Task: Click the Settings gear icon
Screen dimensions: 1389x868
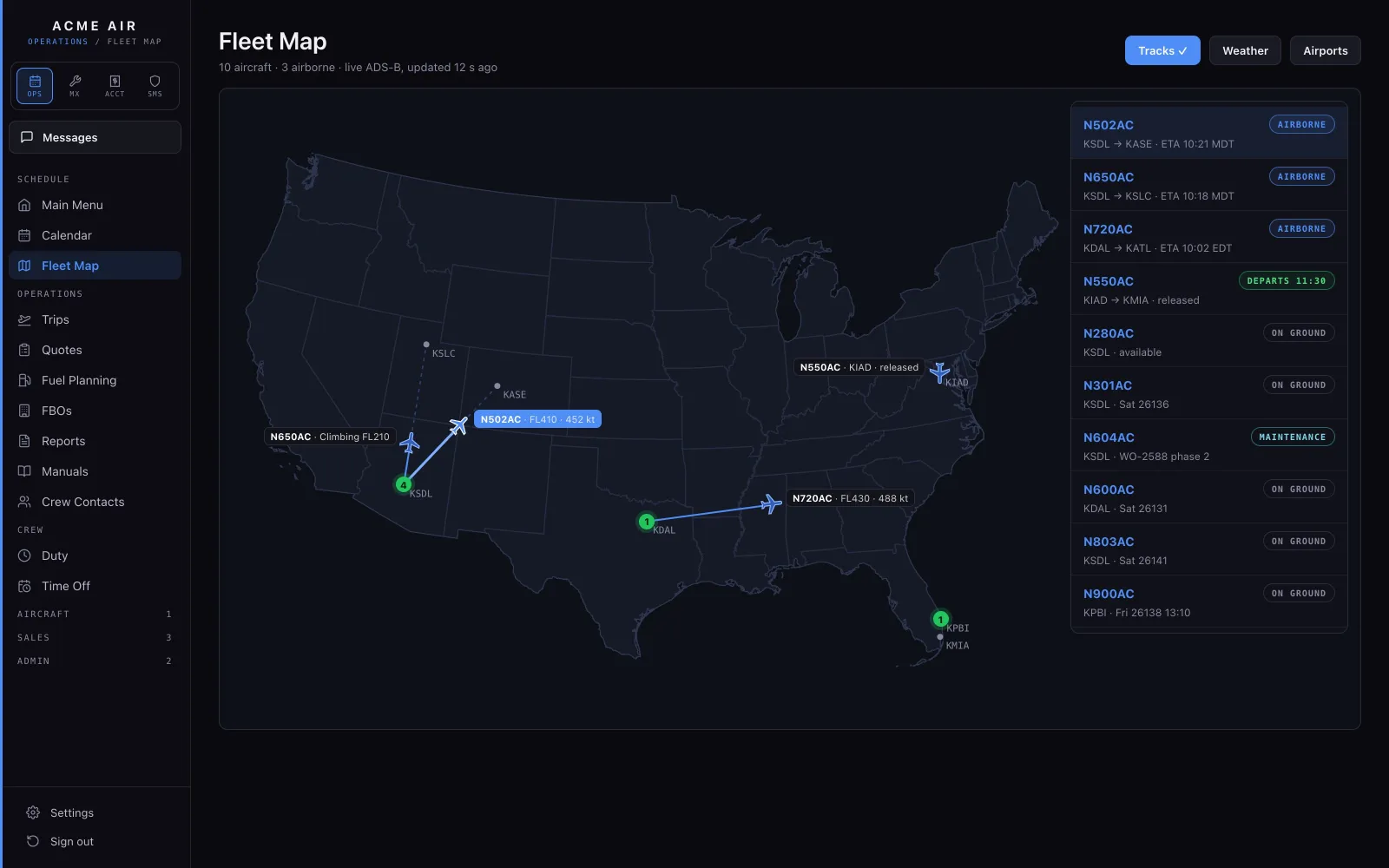Action: (33, 812)
